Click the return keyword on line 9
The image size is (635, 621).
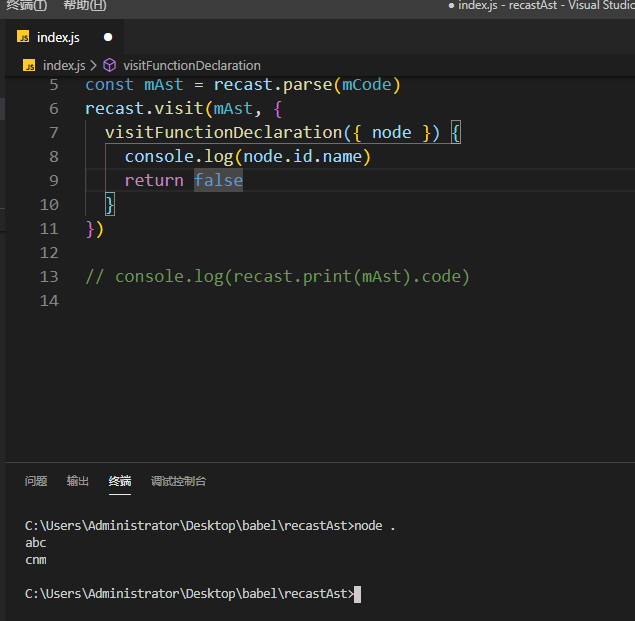[154, 180]
